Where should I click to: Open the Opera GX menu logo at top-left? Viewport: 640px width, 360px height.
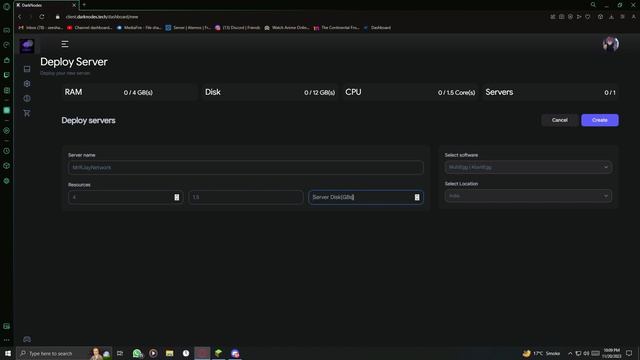7,6
